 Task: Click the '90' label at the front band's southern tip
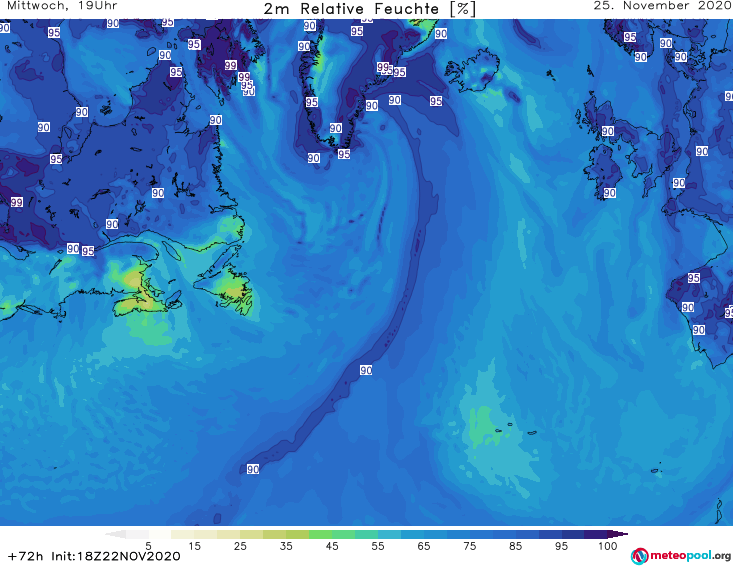coord(253,469)
